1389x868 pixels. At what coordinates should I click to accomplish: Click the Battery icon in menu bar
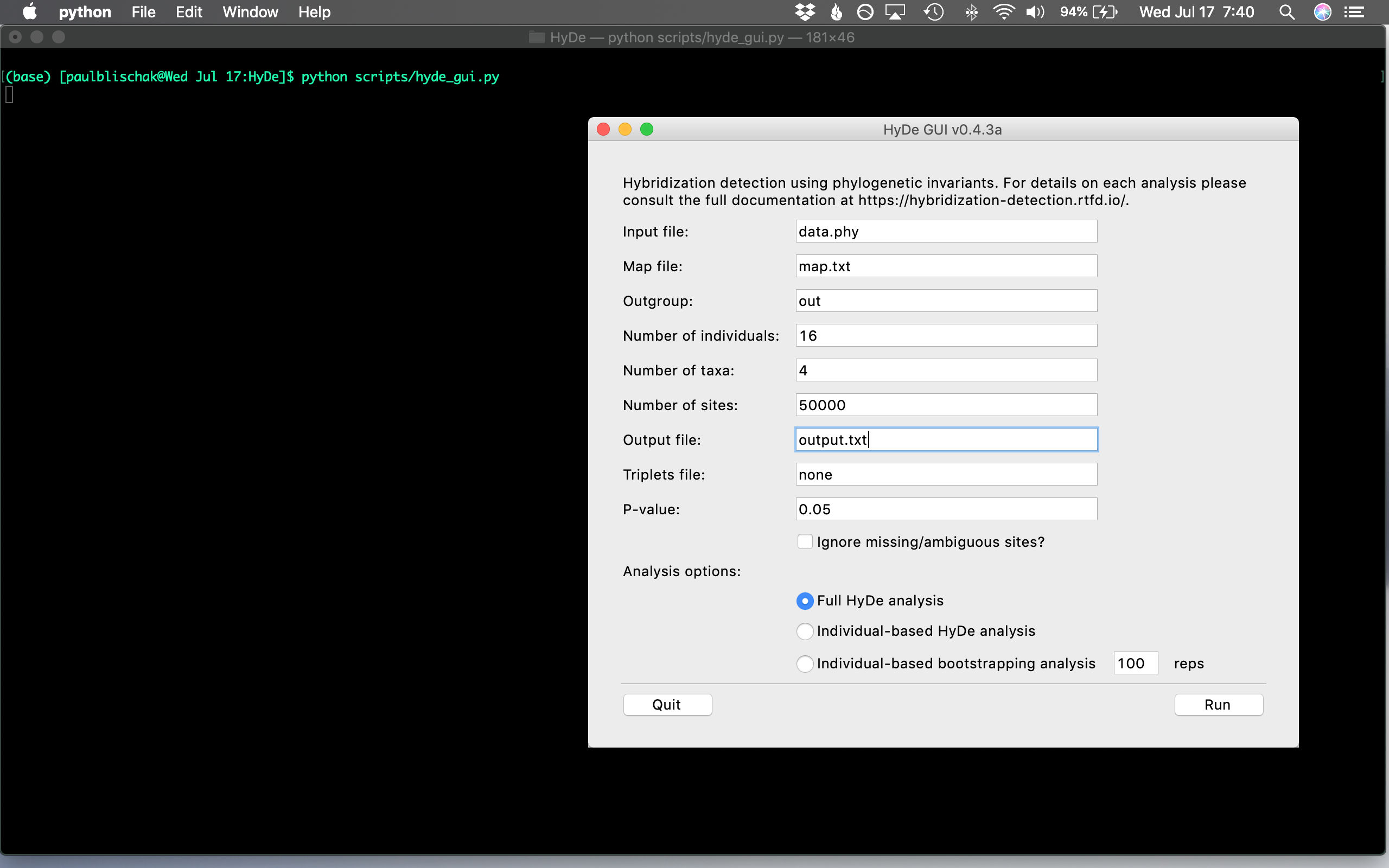tap(1117, 12)
